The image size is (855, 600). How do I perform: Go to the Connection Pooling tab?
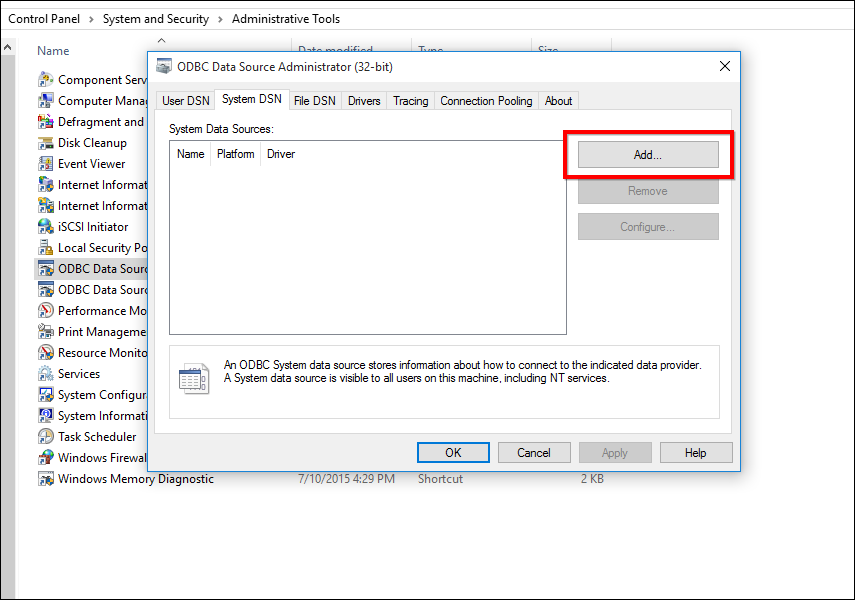point(486,101)
